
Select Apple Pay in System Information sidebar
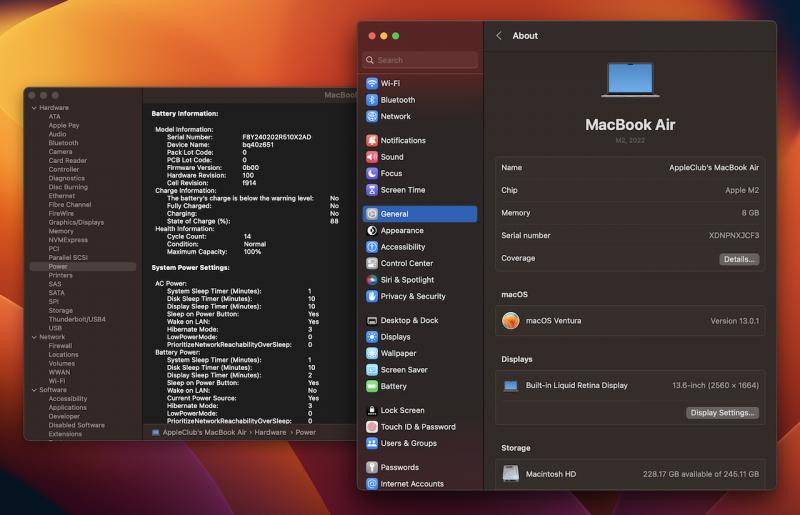[63, 125]
